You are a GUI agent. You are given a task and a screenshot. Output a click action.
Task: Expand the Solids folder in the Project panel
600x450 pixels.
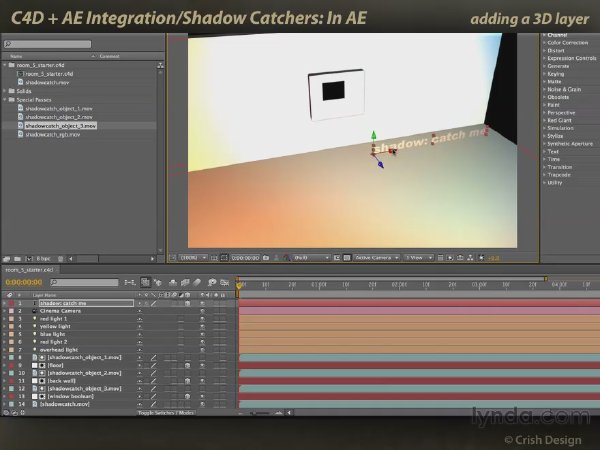pos(5,91)
